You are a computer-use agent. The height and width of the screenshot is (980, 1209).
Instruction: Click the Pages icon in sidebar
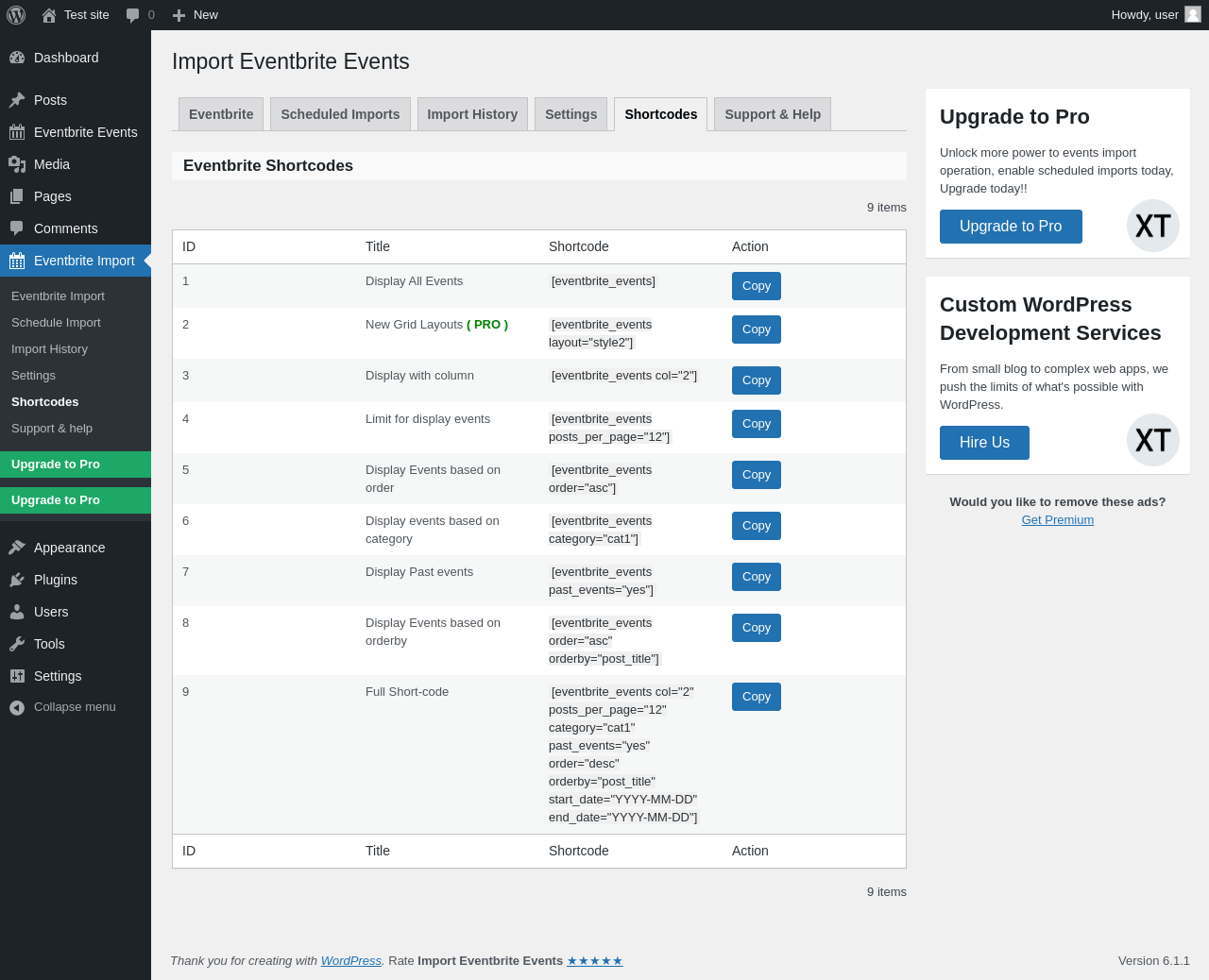17,196
